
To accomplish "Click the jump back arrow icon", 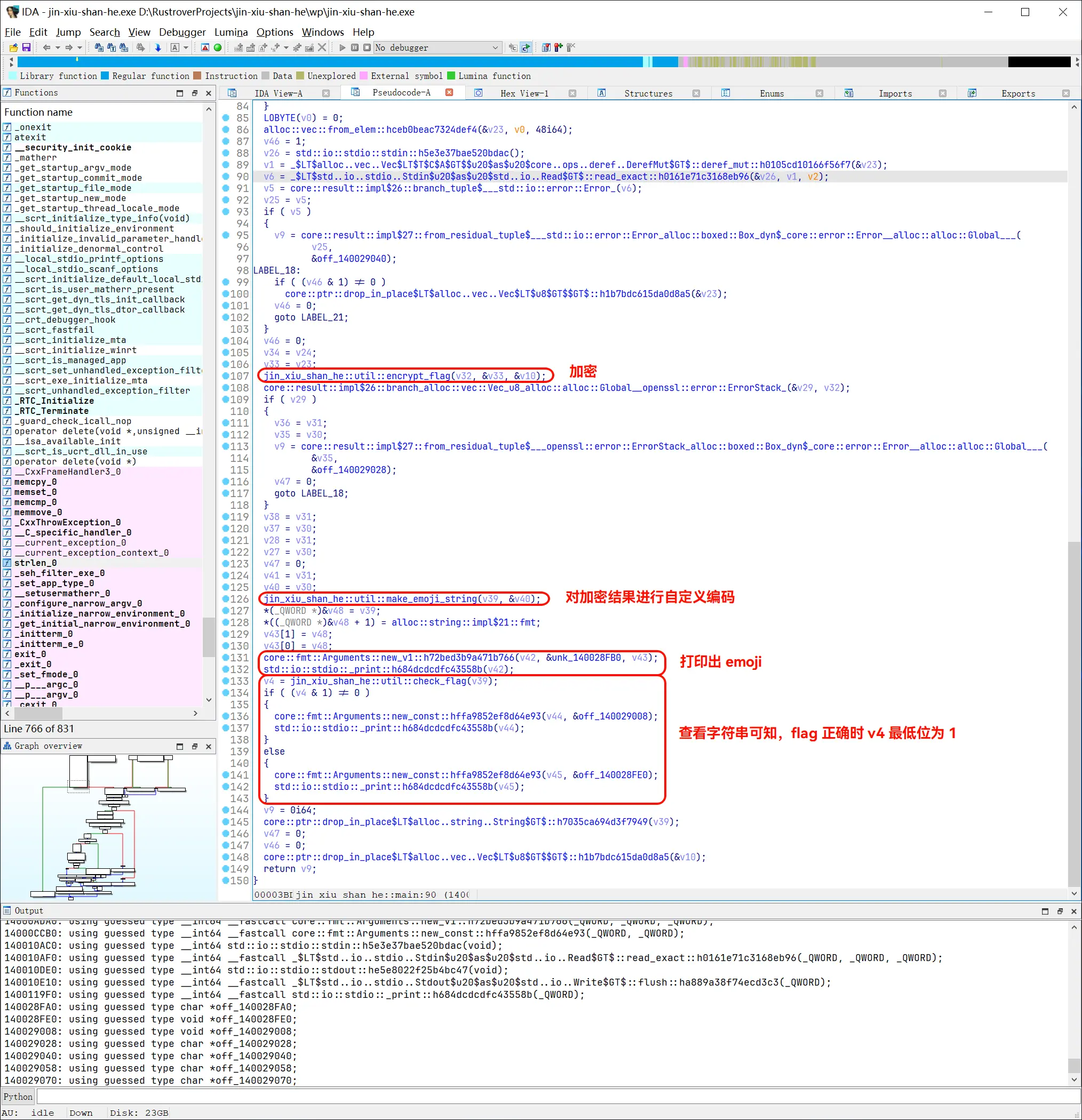I will pos(47,47).
